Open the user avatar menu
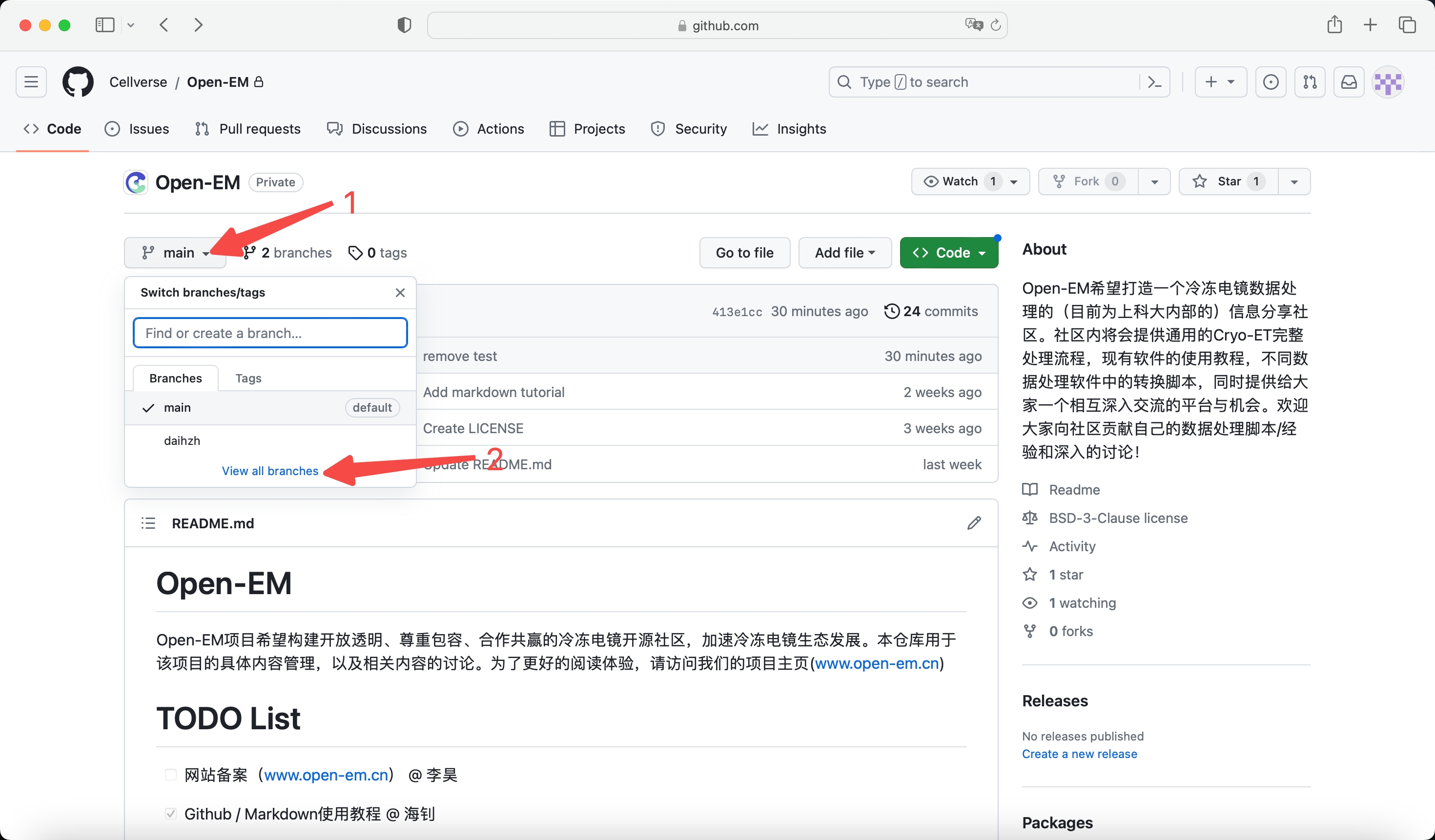 pyautogui.click(x=1388, y=82)
